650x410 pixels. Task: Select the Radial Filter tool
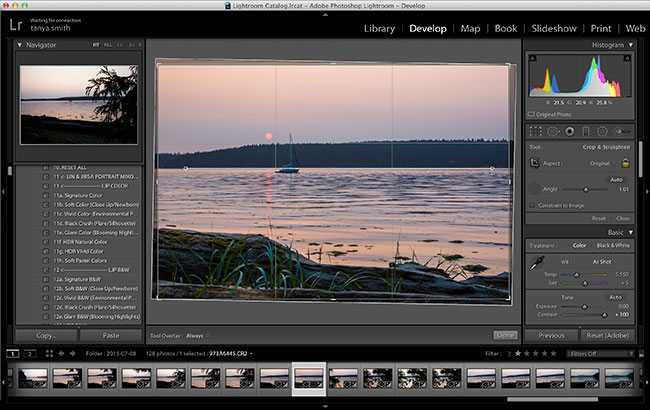click(602, 131)
